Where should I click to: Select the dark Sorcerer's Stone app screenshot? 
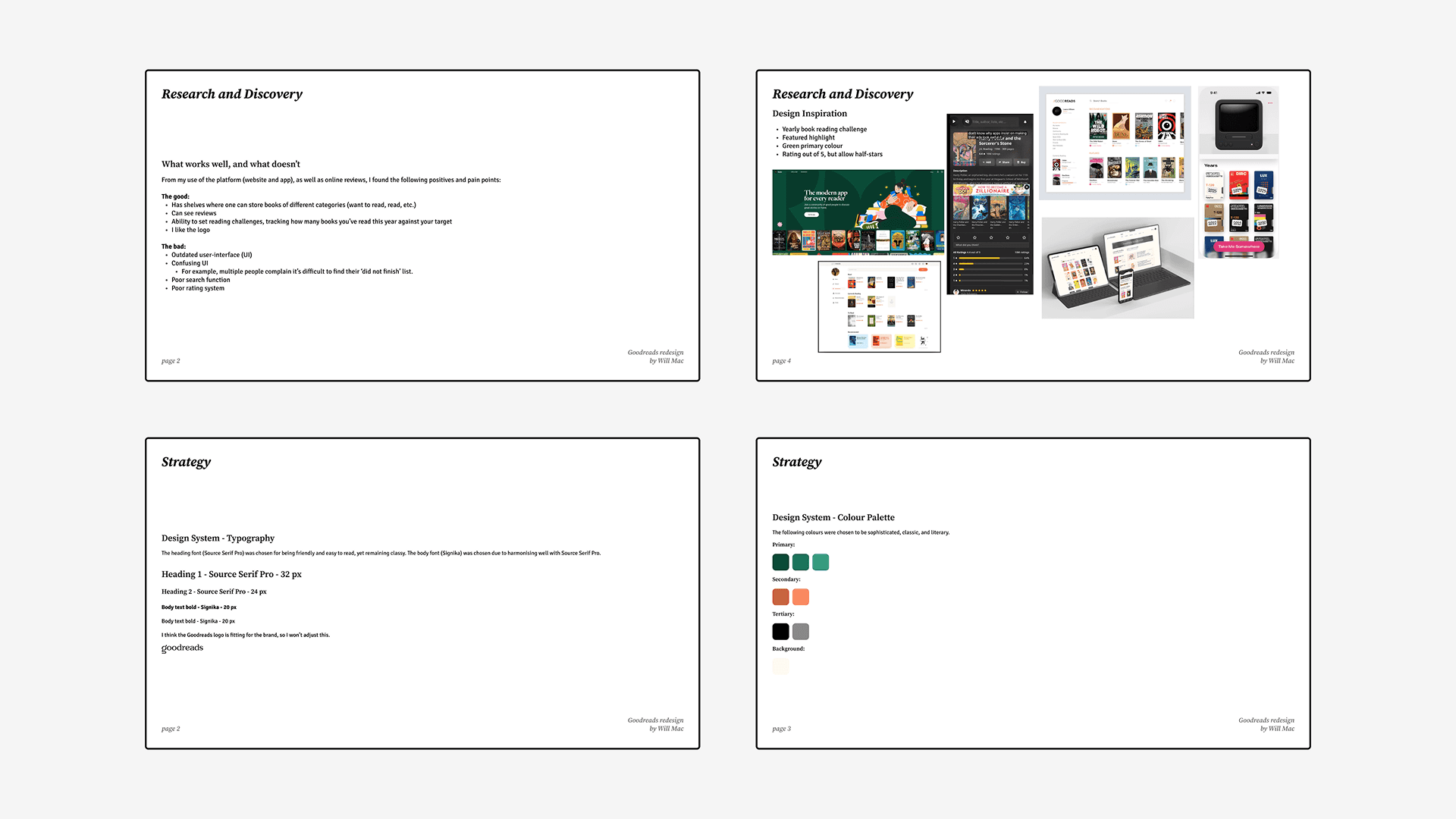pos(990,204)
